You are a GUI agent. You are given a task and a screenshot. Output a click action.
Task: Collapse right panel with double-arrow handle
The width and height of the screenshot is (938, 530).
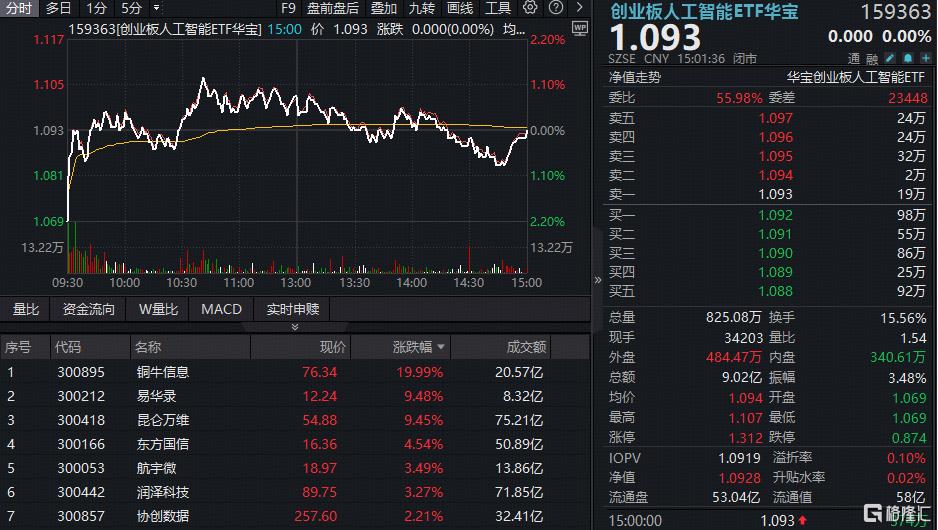point(597,280)
